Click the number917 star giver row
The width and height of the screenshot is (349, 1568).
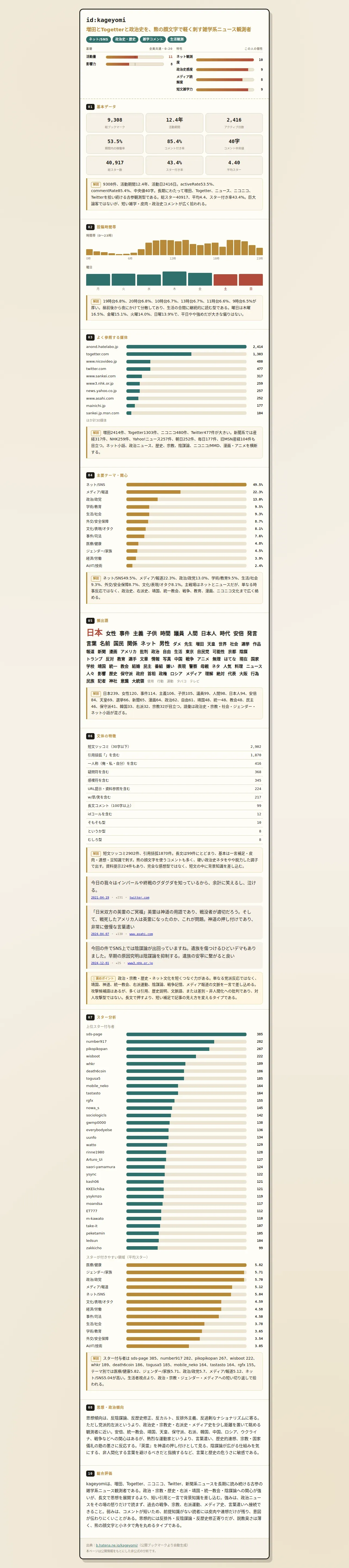174,1041
